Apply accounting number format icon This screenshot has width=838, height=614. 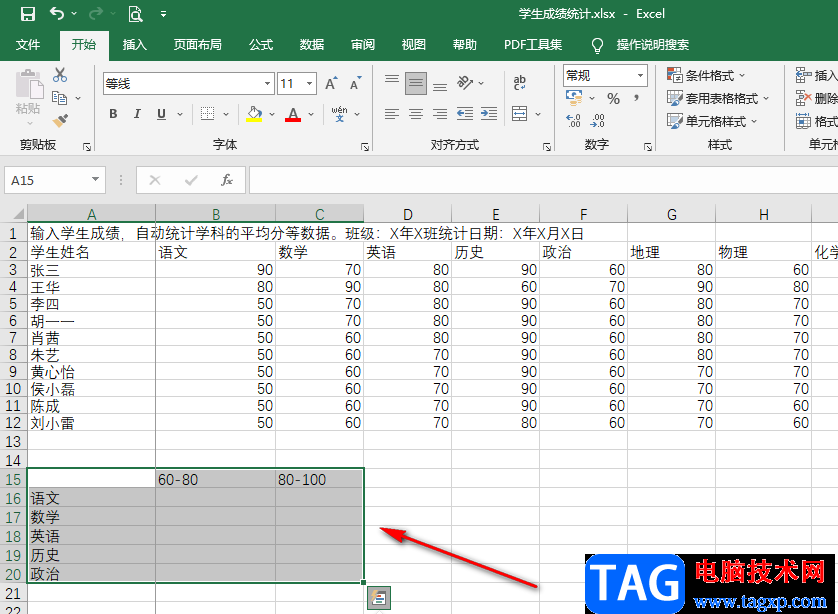pos(574,98)
